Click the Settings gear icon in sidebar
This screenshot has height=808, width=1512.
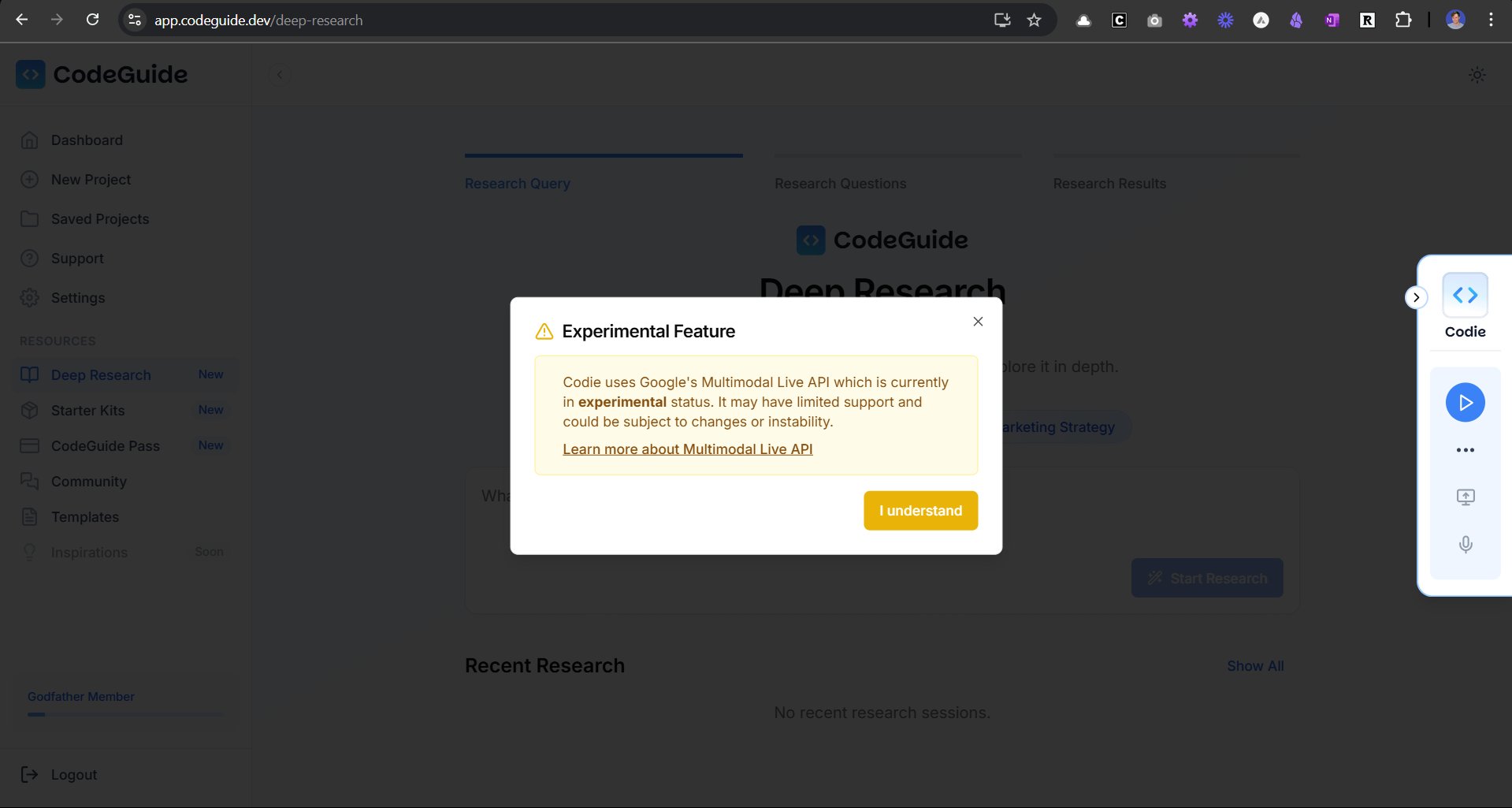[30, 298]
